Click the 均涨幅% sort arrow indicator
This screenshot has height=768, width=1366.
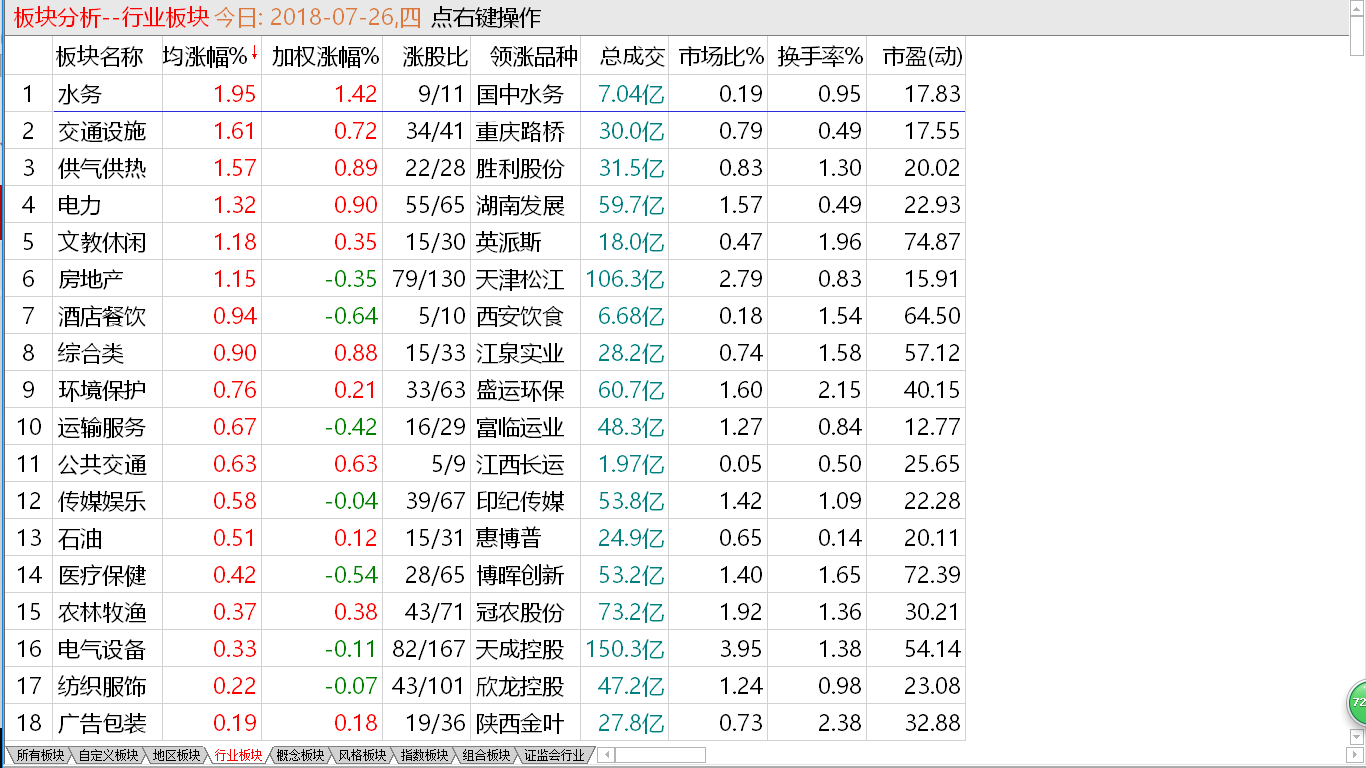tap(254, 54)
